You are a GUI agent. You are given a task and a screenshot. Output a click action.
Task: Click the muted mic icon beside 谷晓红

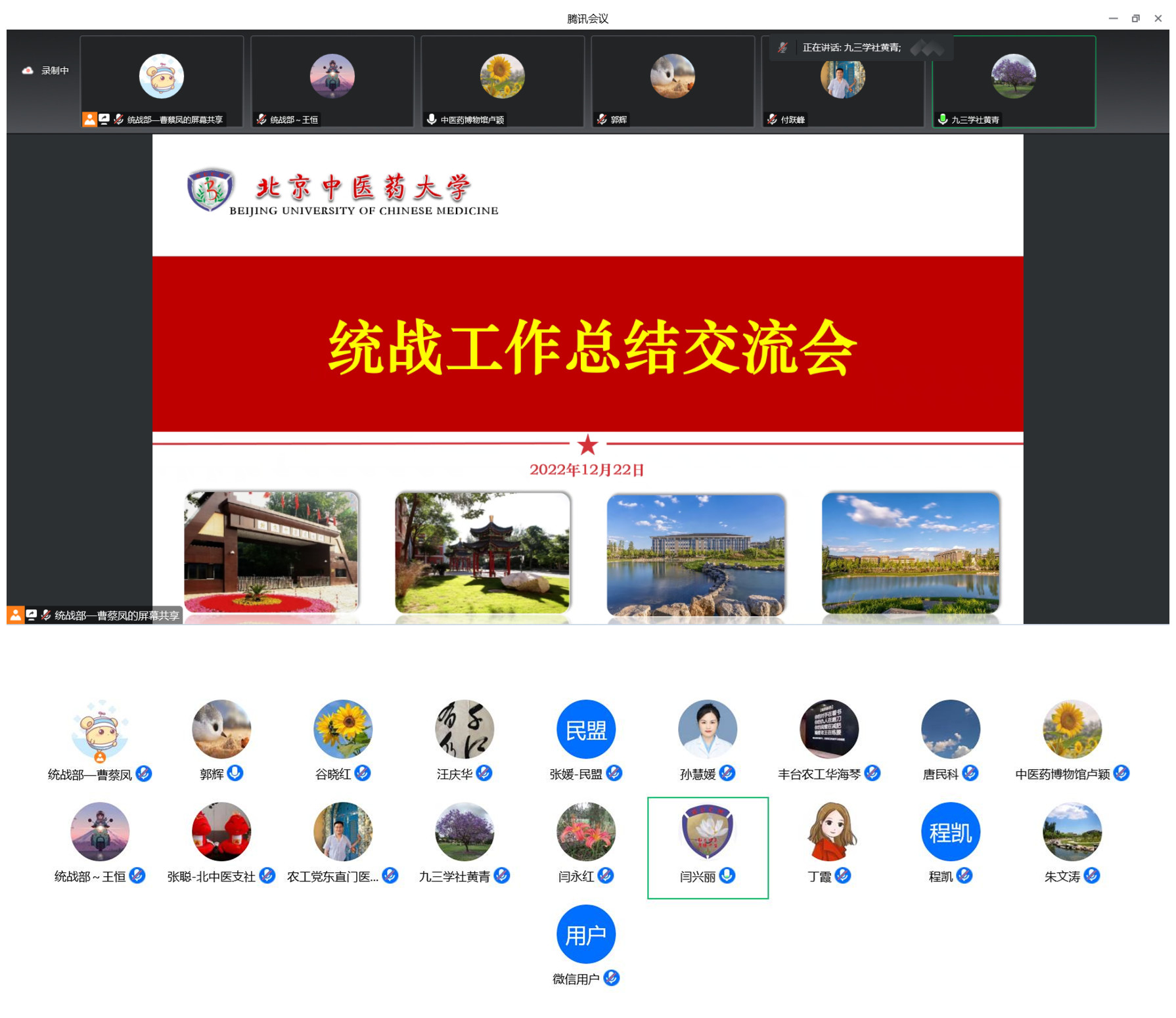coord(363,773)
